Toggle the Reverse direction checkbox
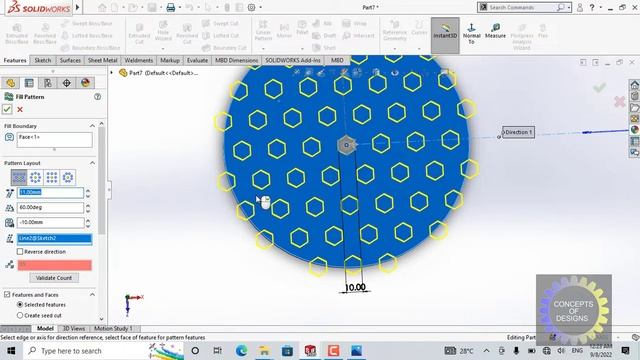Viewport: 640px width, 360px height. point(20,252)
